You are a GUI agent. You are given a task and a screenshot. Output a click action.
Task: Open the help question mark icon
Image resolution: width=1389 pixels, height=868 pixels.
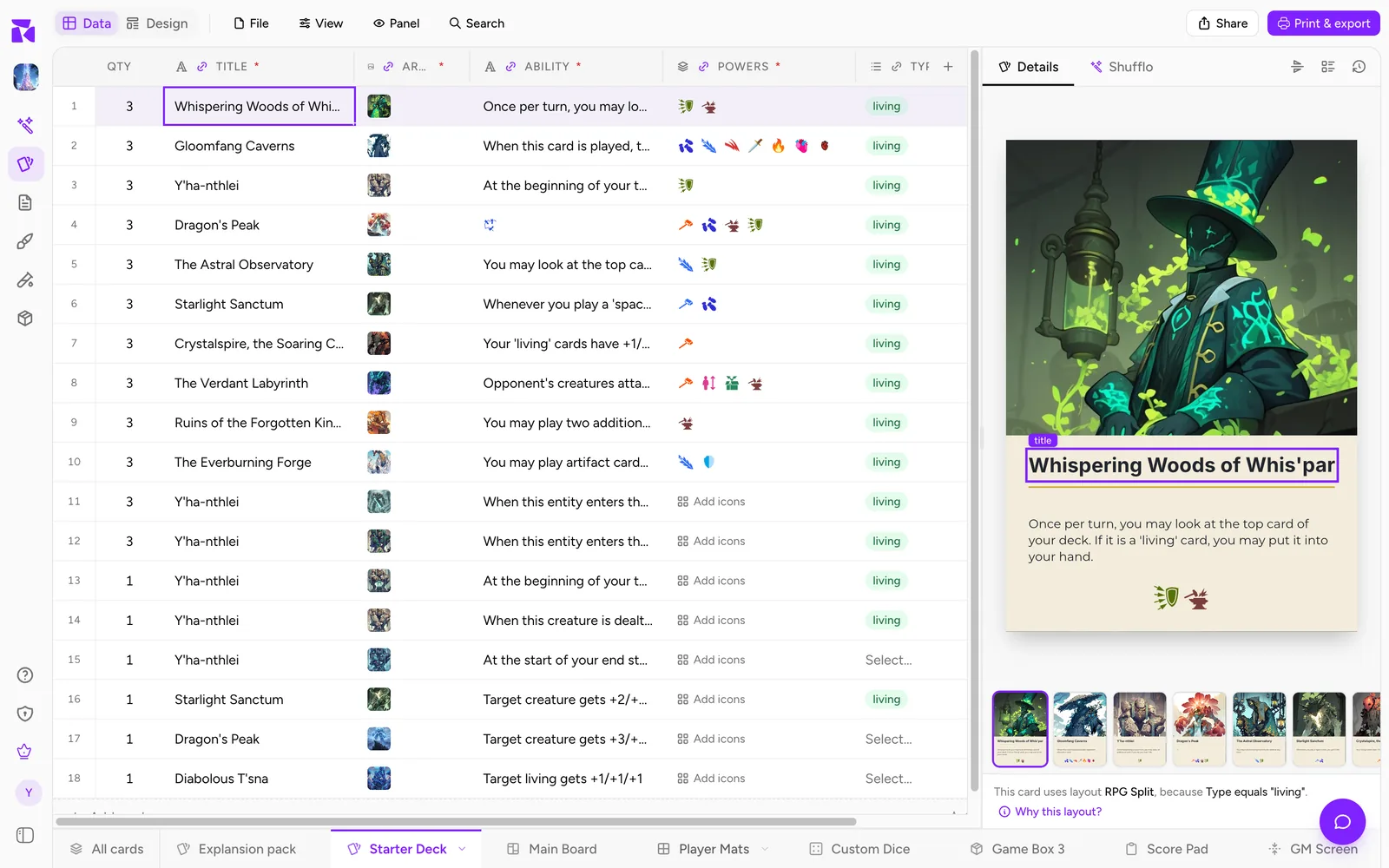[25, 675]
